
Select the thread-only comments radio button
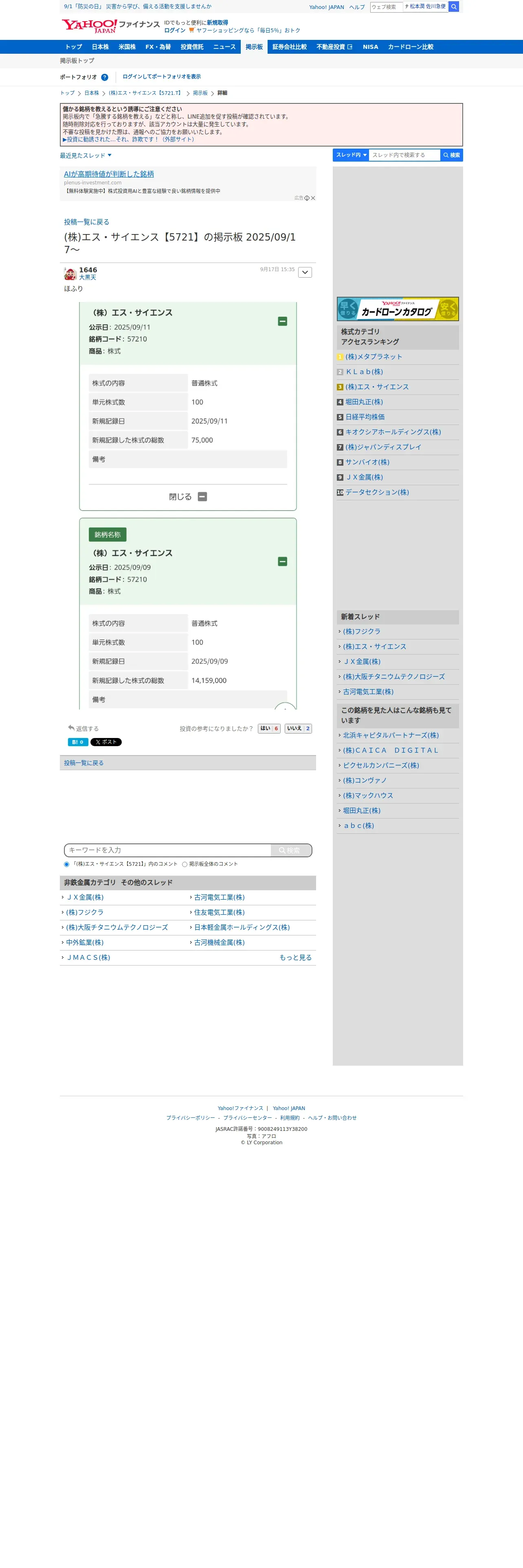point(66,864)
